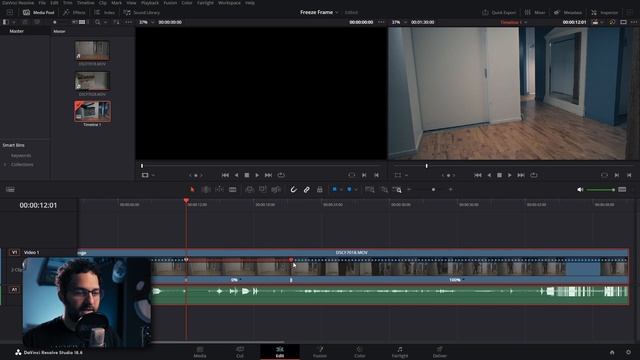Switch to the Cut page
Screen dimensions: 640x360
[x=240, y=352]
